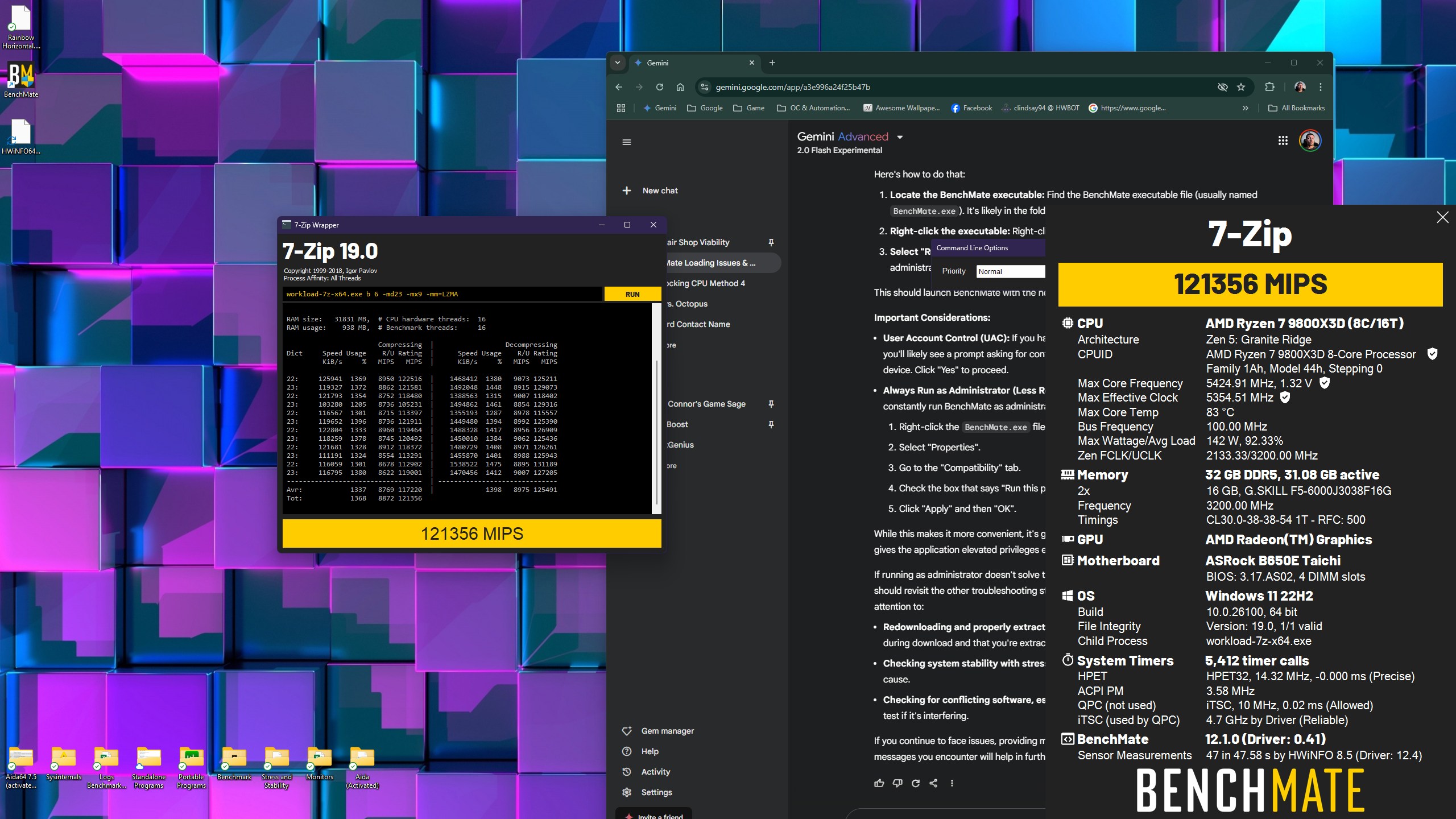Expand hidden bookmarks chevron

1246,108
